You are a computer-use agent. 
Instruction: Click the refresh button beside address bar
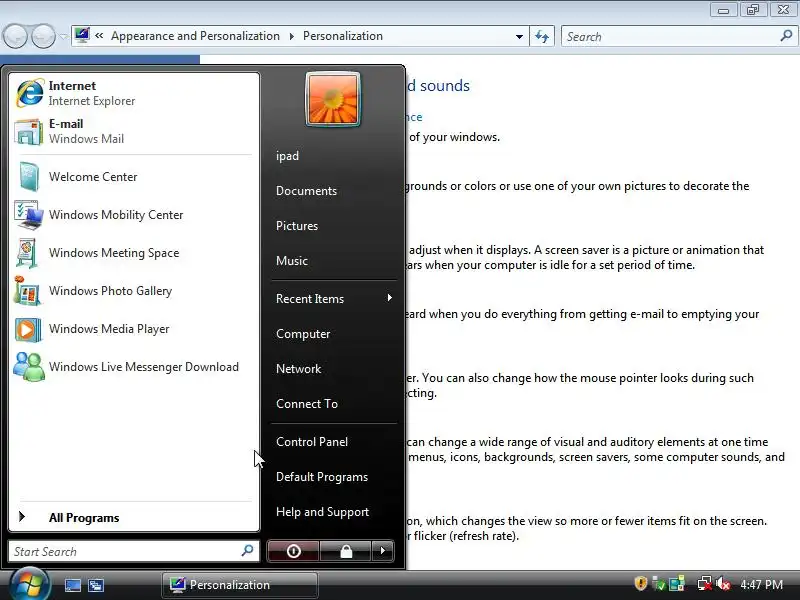542,36
